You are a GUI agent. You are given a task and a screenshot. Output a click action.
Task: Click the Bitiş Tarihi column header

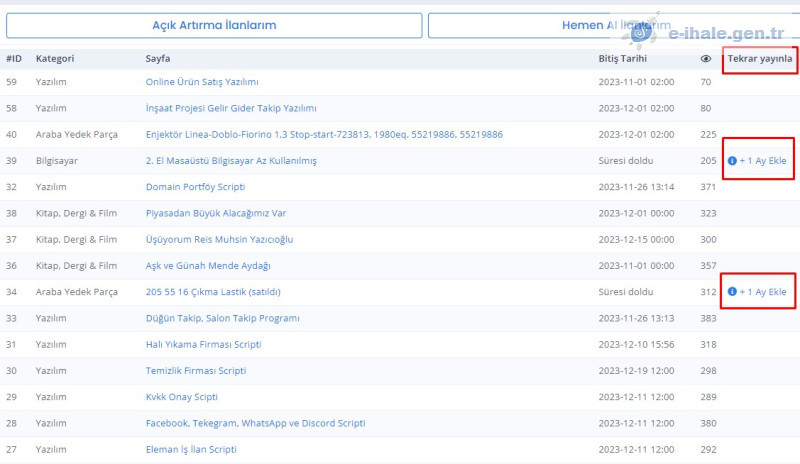[x=620, y=59]
